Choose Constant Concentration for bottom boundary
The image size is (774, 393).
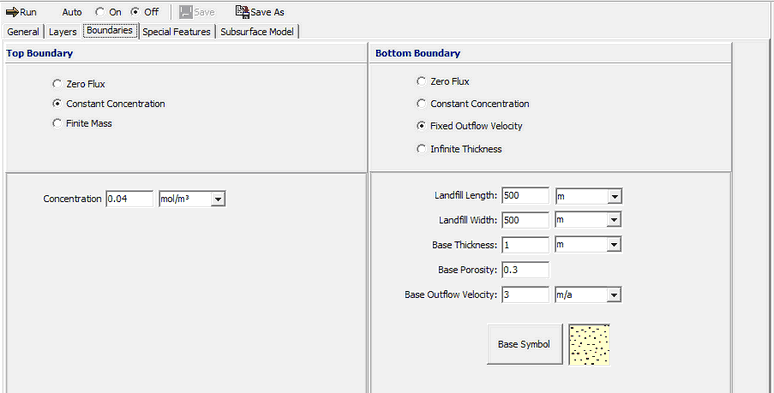click(421, 104)
